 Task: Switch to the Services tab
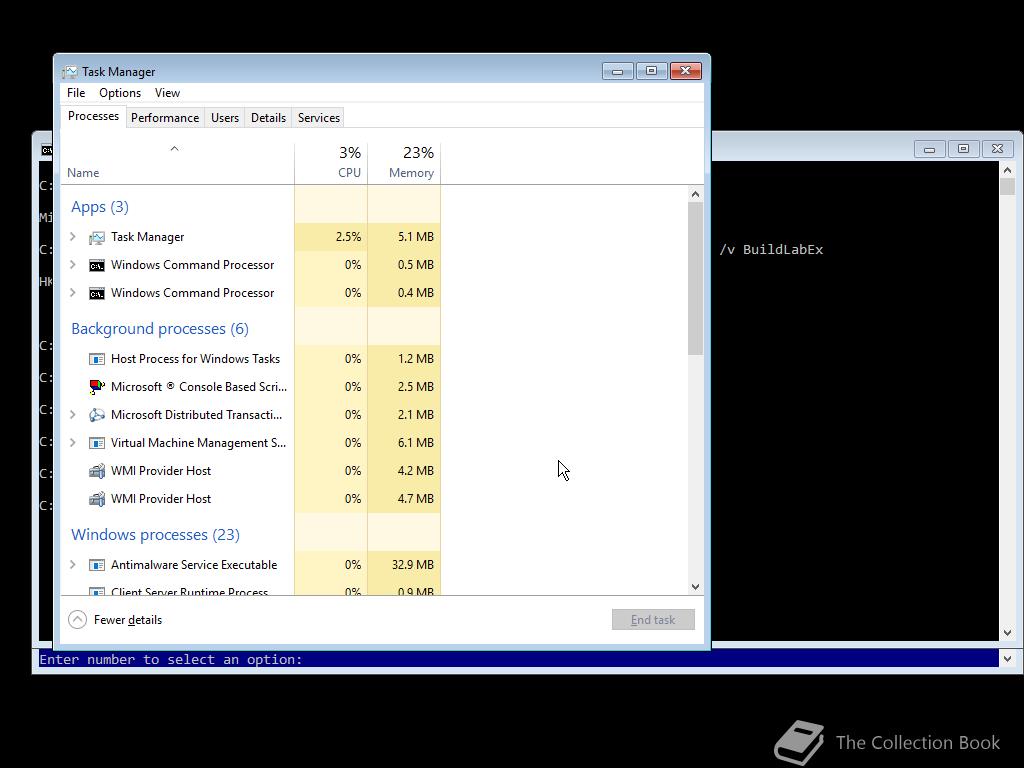click(x=319, y=118)
